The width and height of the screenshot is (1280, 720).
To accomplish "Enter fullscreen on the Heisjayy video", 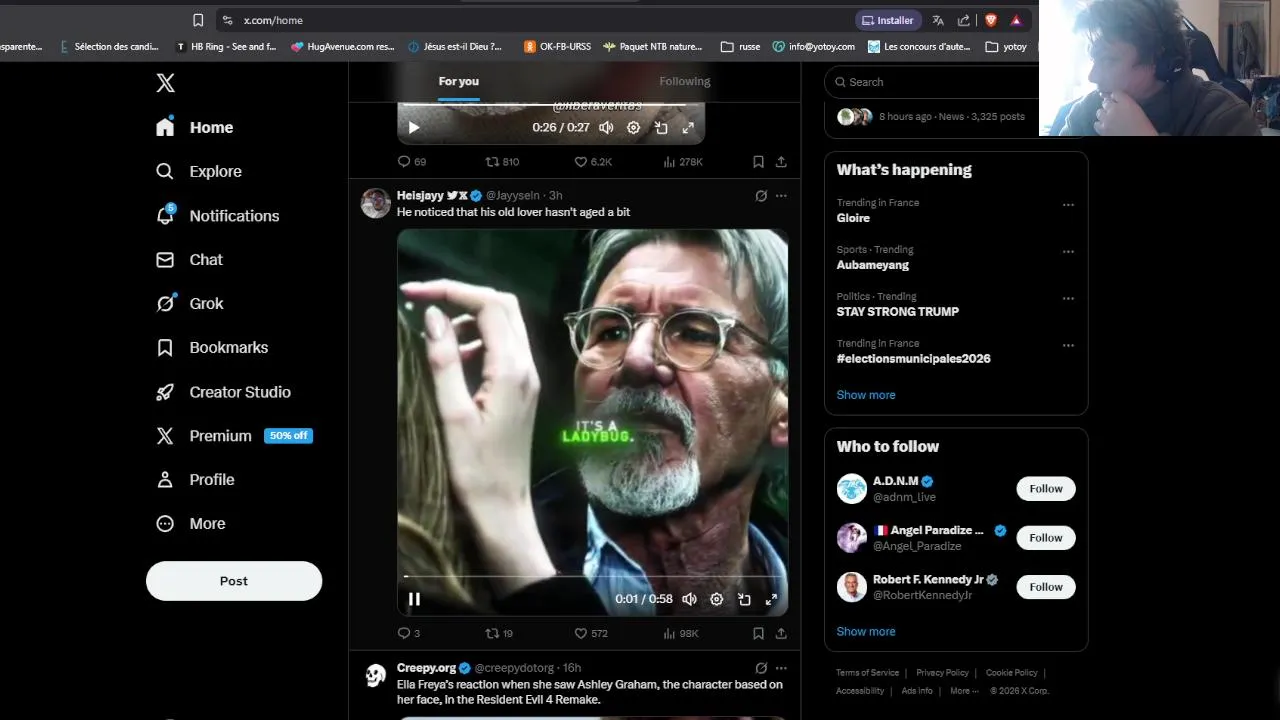I will tap(771, 599).
